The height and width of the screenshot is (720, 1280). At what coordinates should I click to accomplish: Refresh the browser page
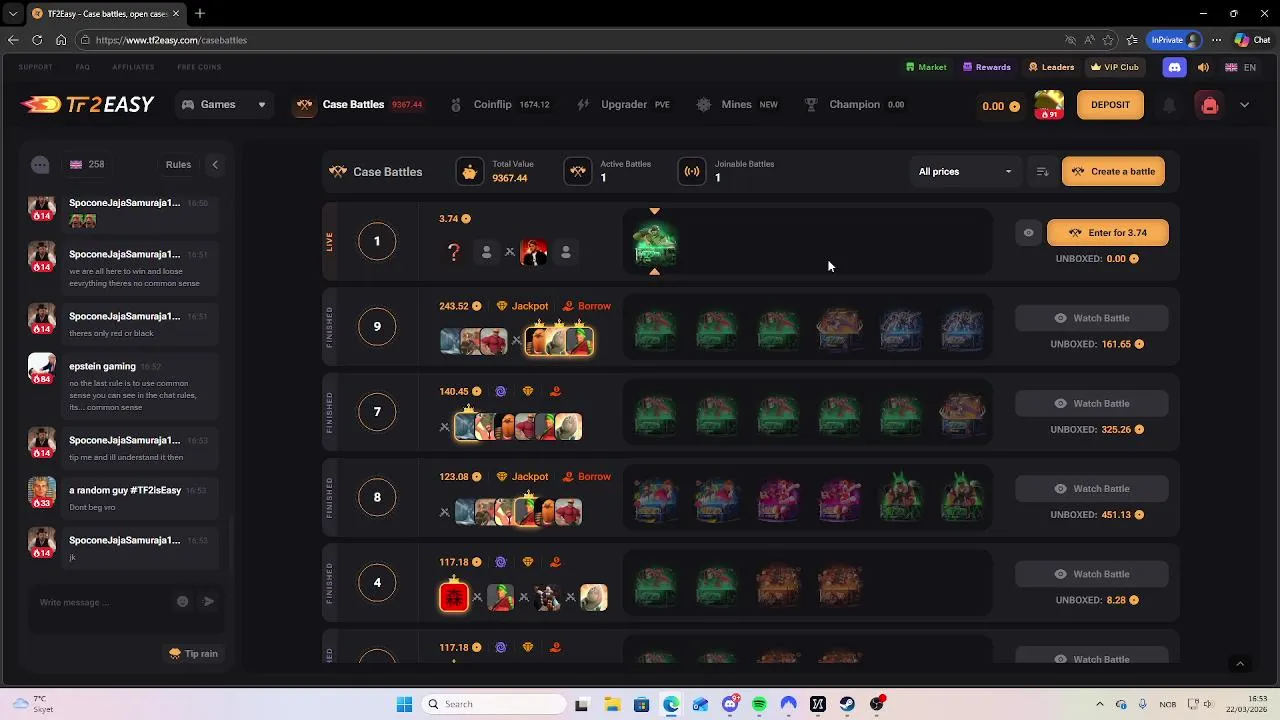pyautogui.click(x=37, y=40)
